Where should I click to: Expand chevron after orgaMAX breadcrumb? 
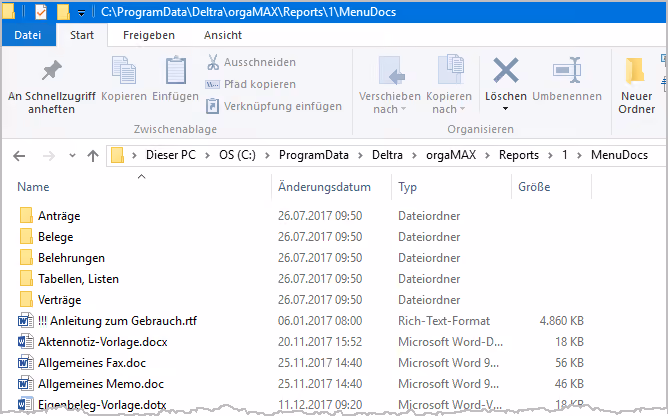click(x=487, y=156)
